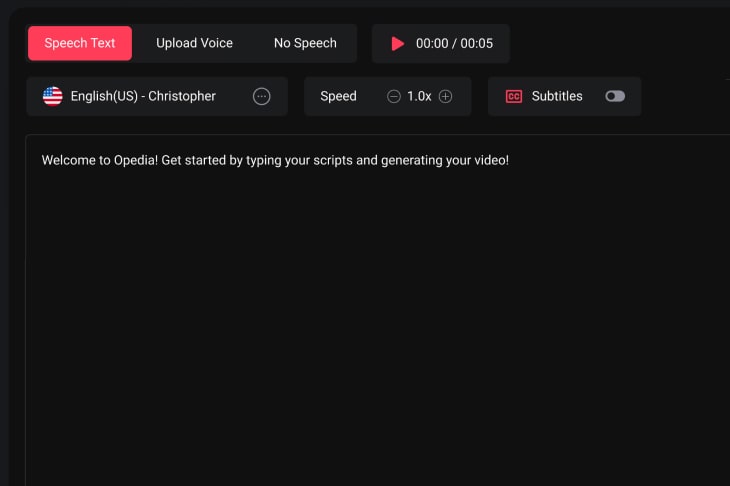Switch to the Upload Voice tab

194,43
